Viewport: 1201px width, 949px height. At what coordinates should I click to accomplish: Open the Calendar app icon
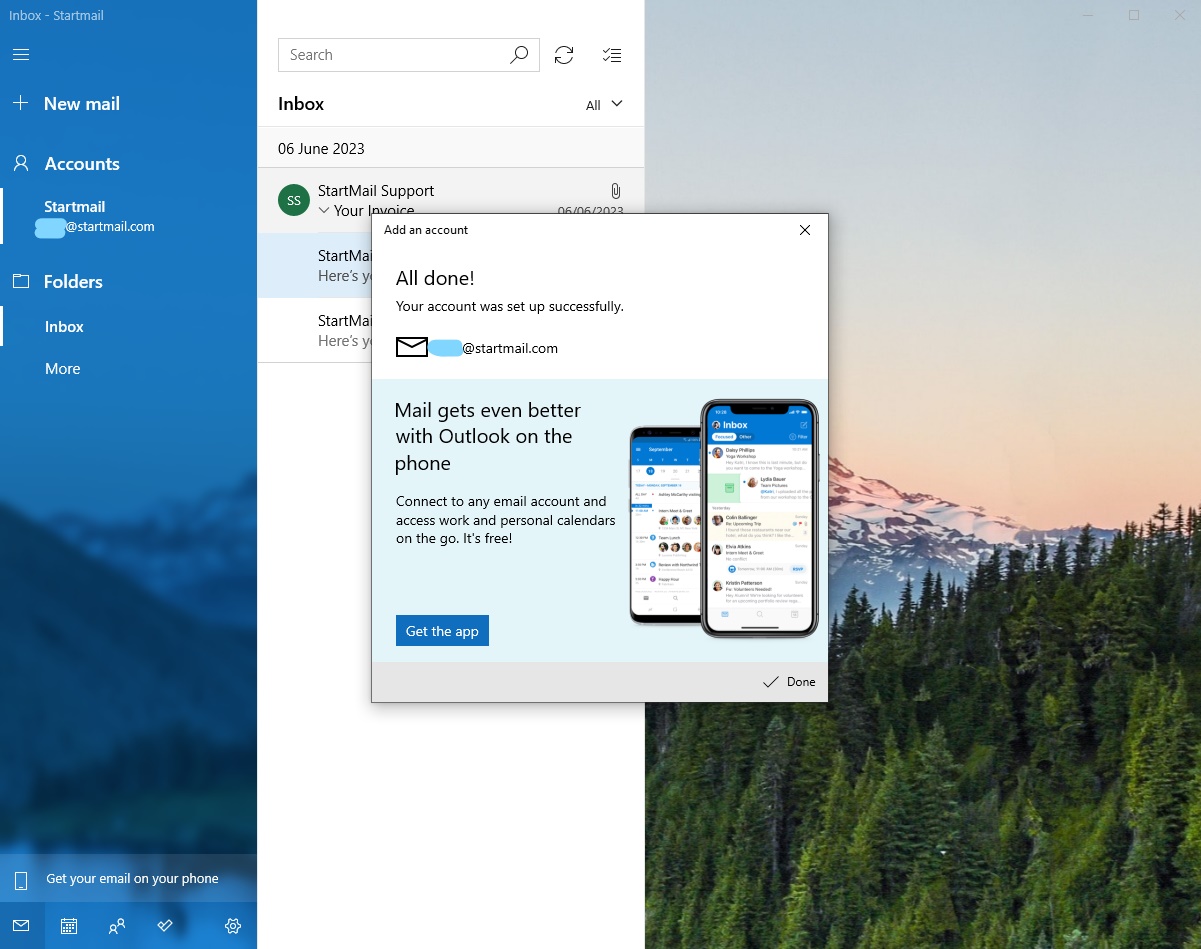(69, 926)
